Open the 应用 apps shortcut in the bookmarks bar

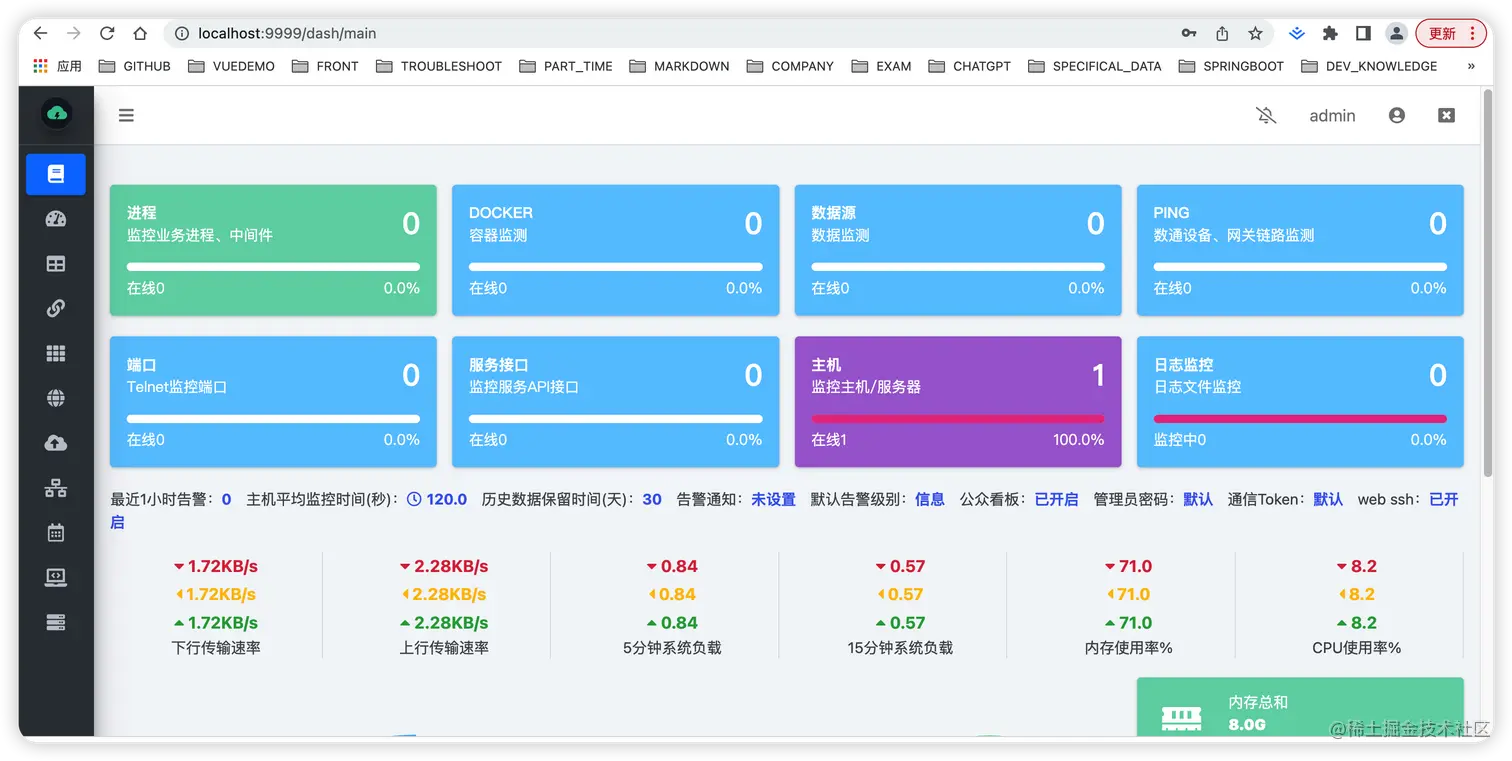coord(57,66)
